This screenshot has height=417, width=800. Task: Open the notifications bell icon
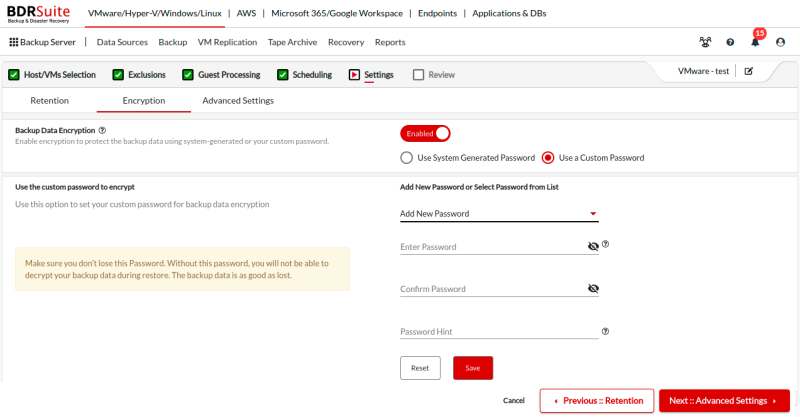coord(755,42)
